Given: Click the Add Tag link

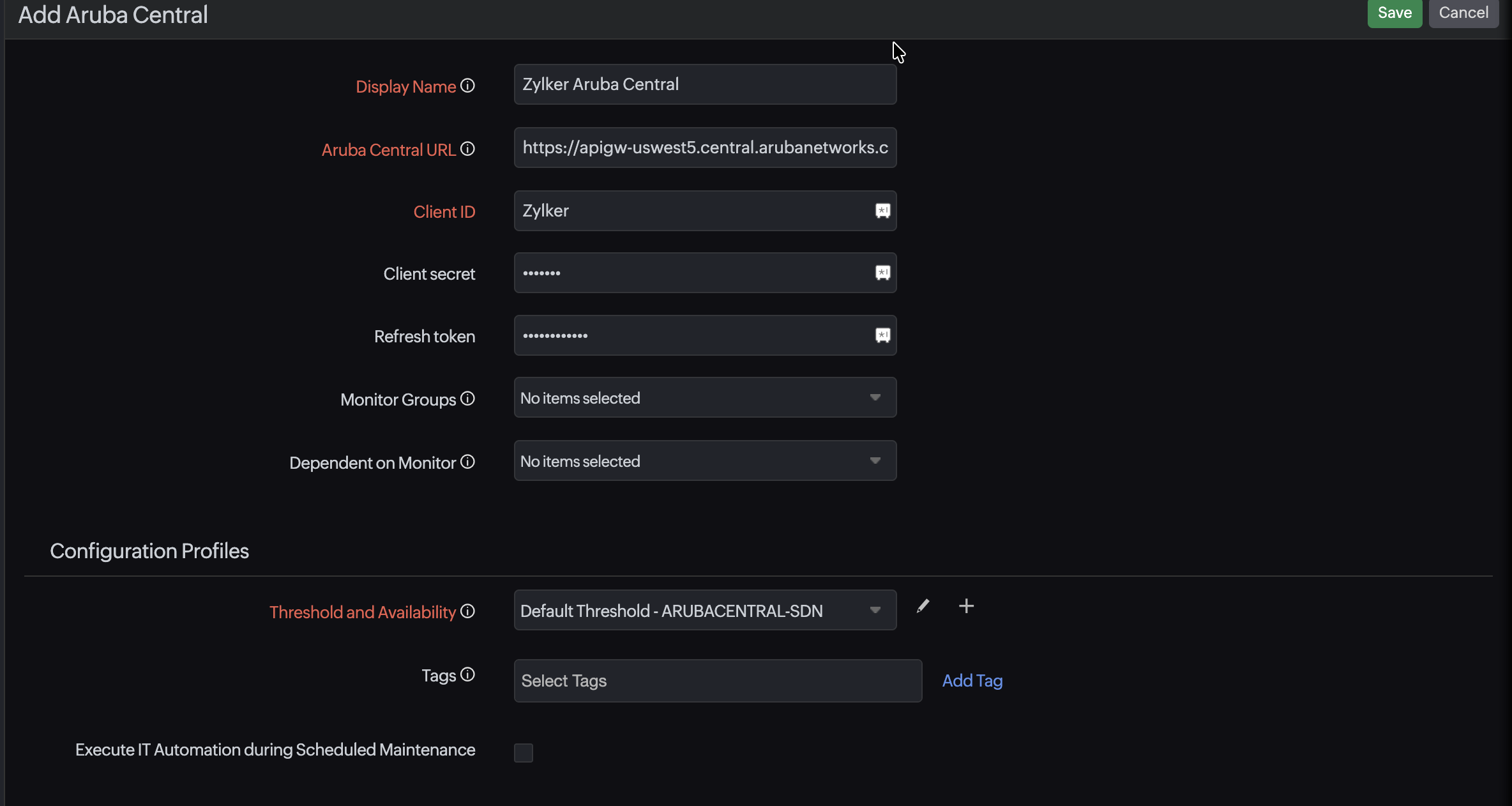Looking at the screenshot, I should 972,681.
